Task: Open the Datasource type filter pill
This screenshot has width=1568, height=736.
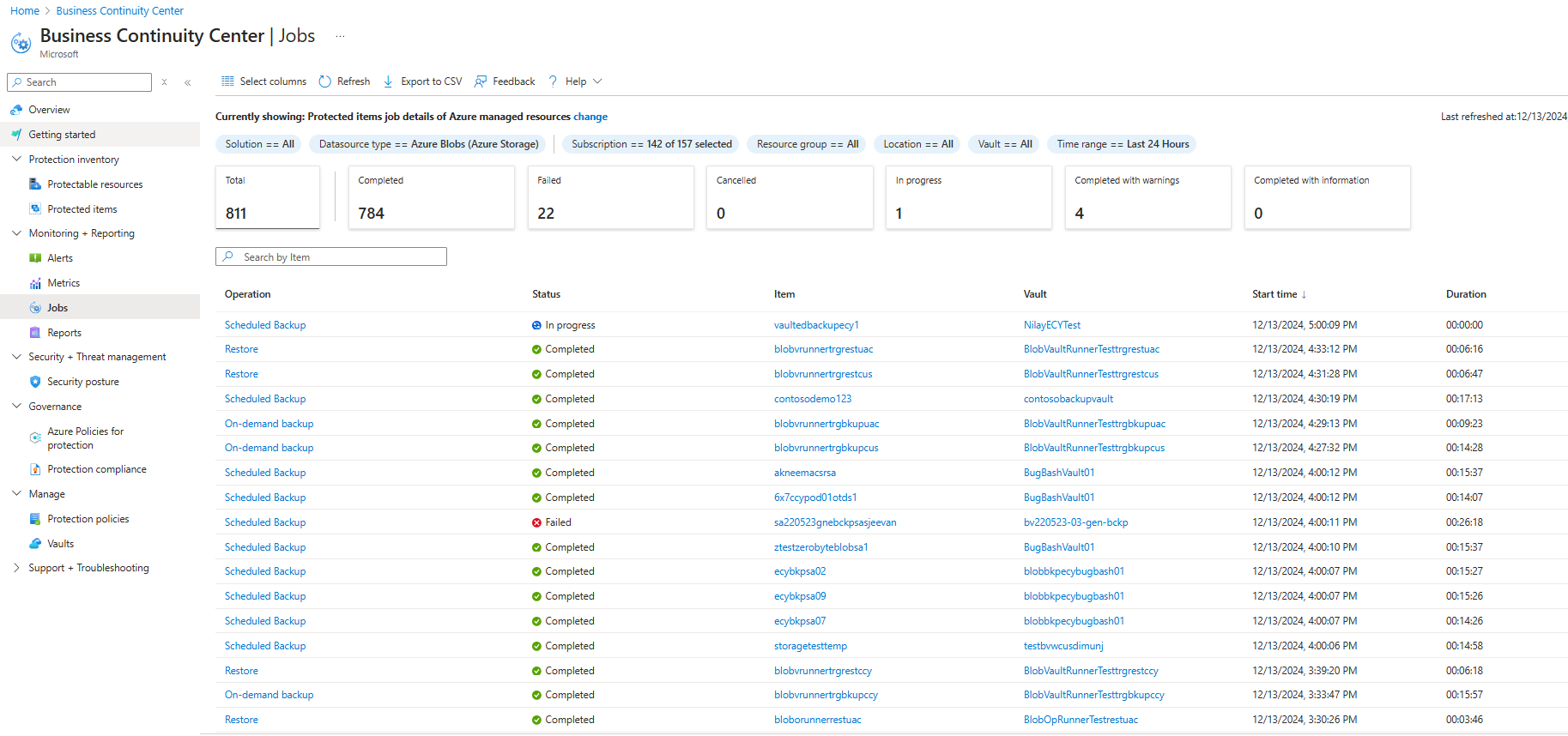Action: click(429, 144)
